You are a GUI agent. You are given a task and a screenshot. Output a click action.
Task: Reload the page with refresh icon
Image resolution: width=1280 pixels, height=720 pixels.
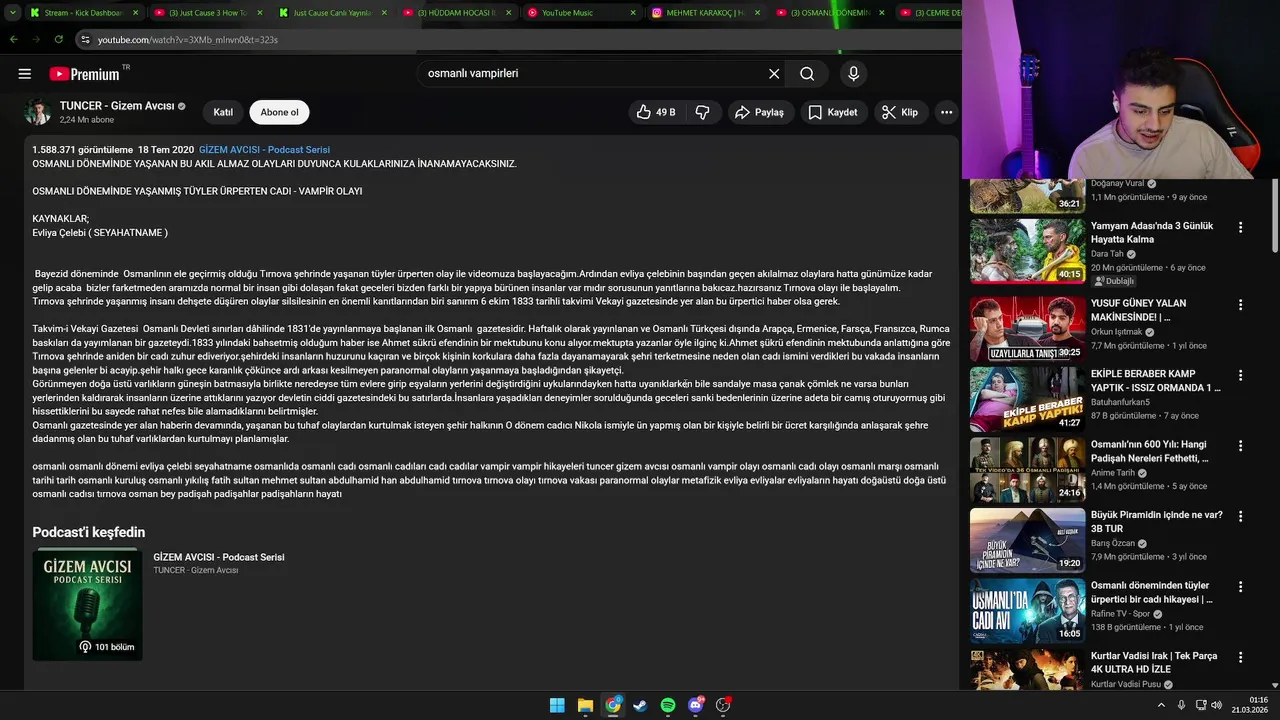pos(59,40)
